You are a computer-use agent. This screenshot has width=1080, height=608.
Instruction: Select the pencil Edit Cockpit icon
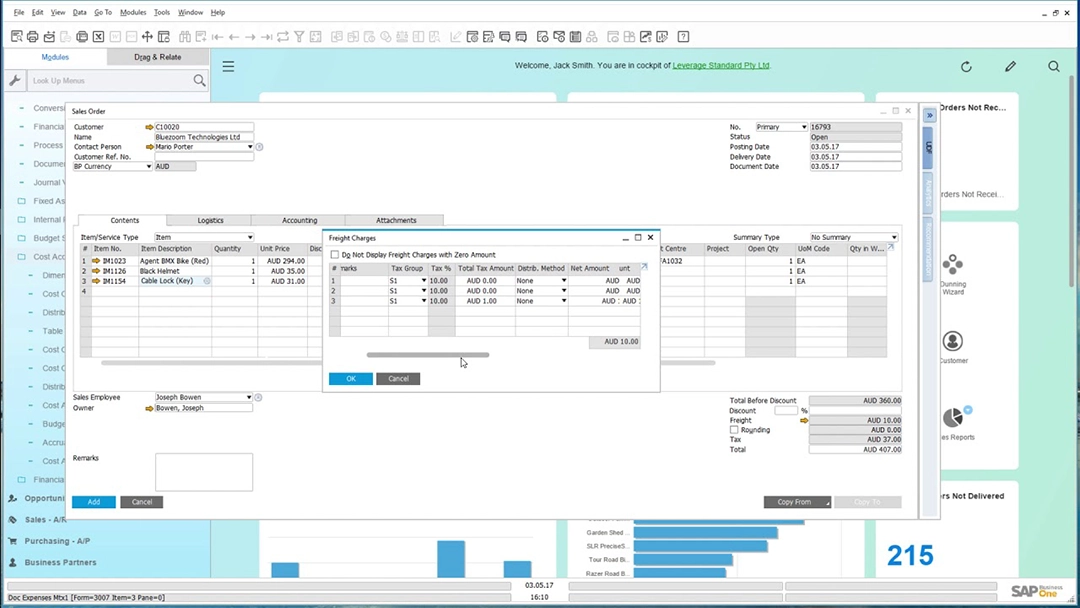1010,66
